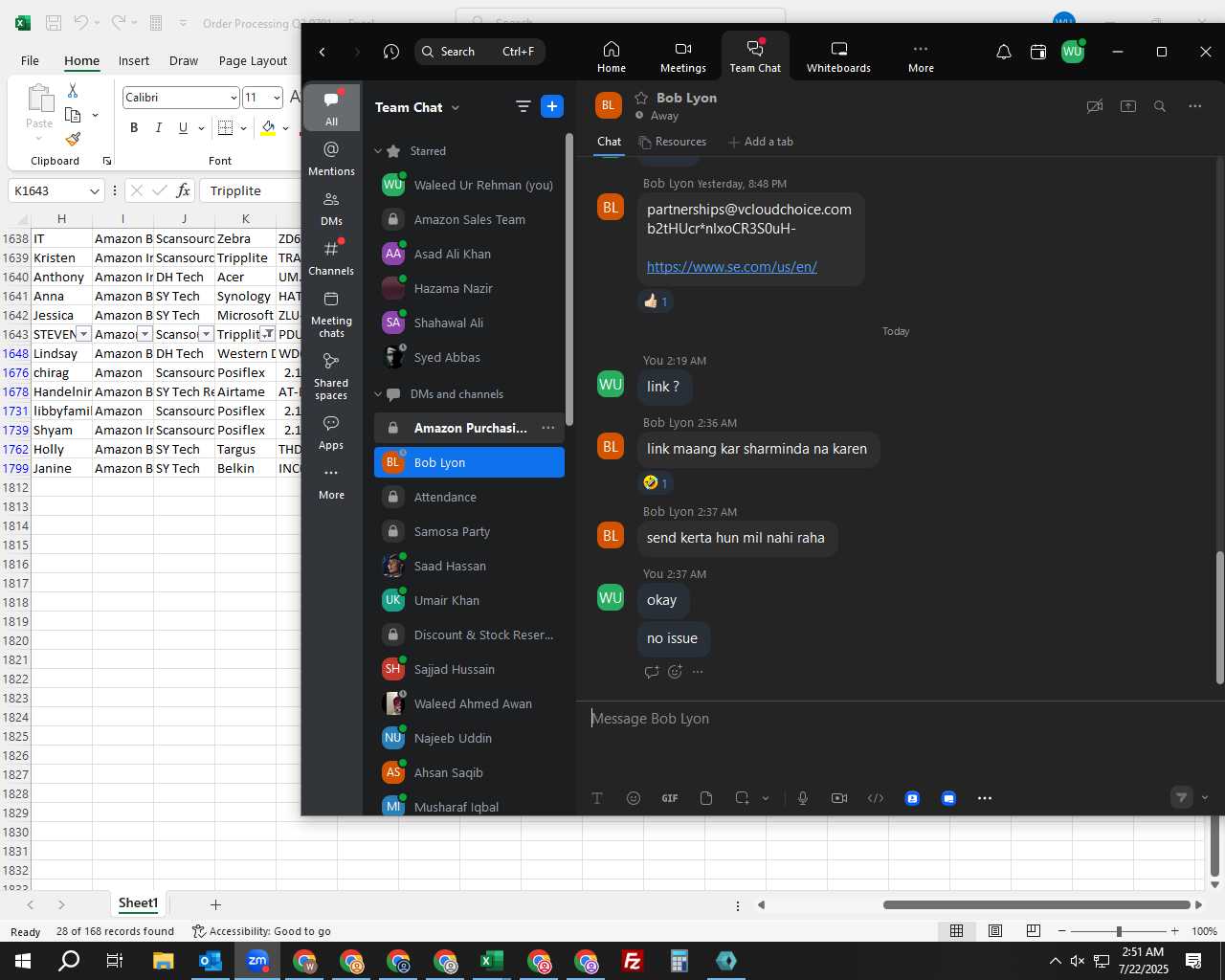Expand Team Chat header dropdown
This screenshot has height=980, width=1225.
(x=456, y=108)
